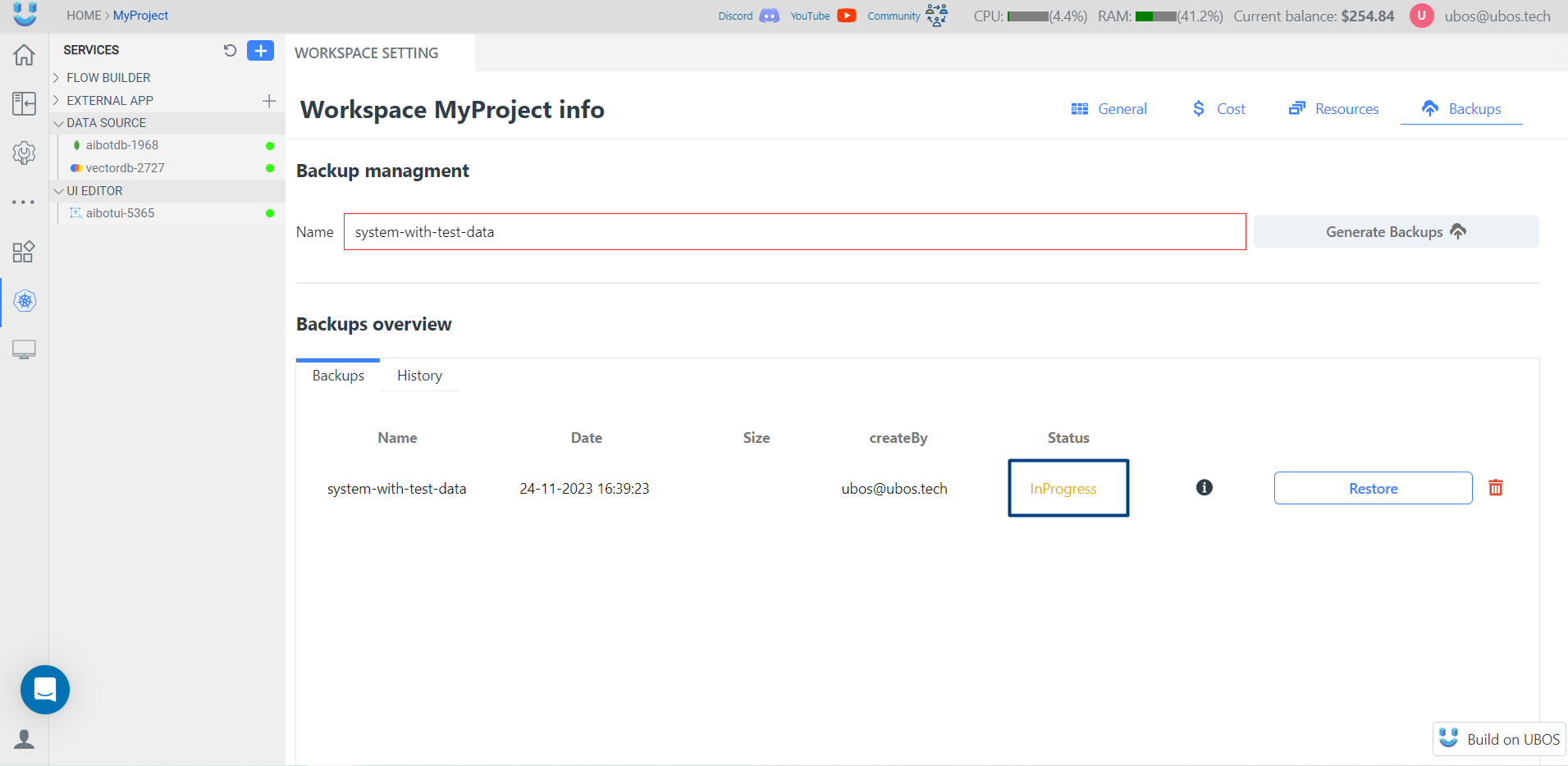Click the three-dots more icon in the sidebar
The width and height of the screenshot is (1568, 766).
[24, 202]
